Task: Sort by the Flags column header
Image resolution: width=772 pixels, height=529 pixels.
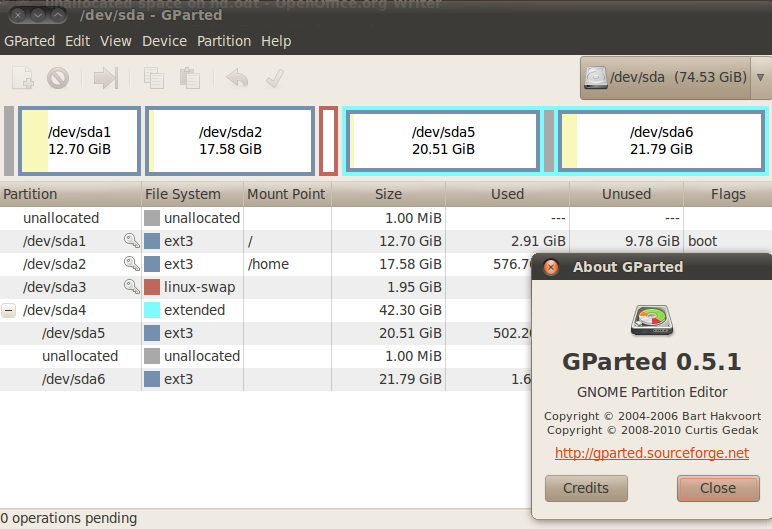Action: (x=728, y=194)
